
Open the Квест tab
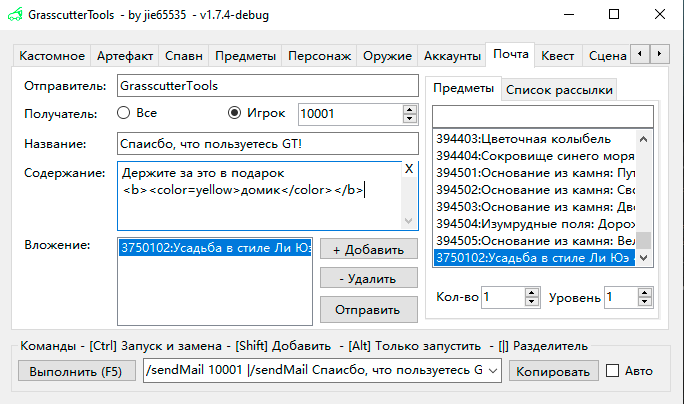point(558,56)
